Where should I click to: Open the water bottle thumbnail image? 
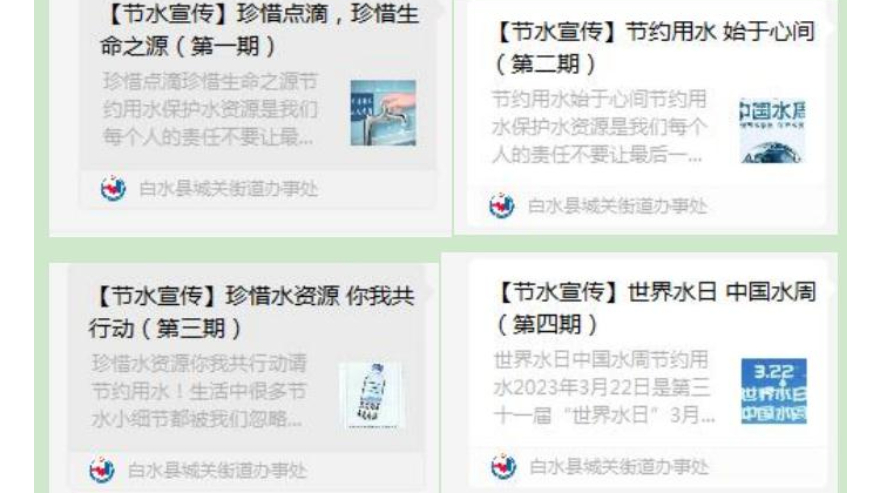click(372, 395)
